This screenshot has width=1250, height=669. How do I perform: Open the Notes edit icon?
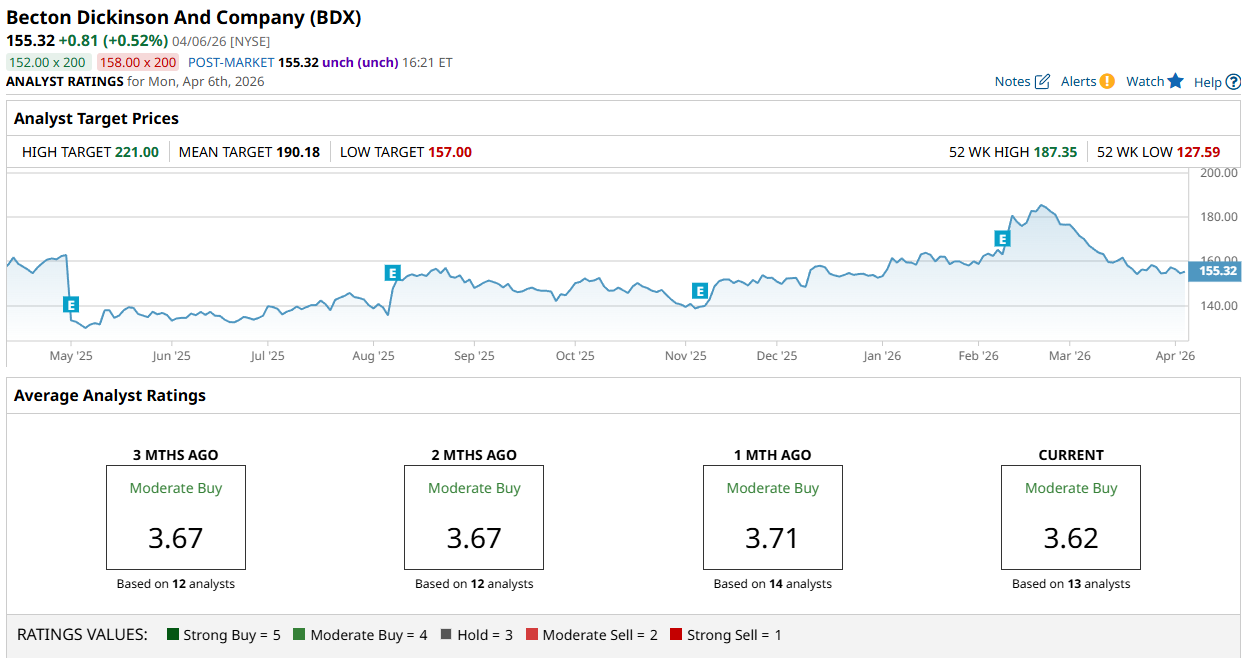click(1042, 81)
